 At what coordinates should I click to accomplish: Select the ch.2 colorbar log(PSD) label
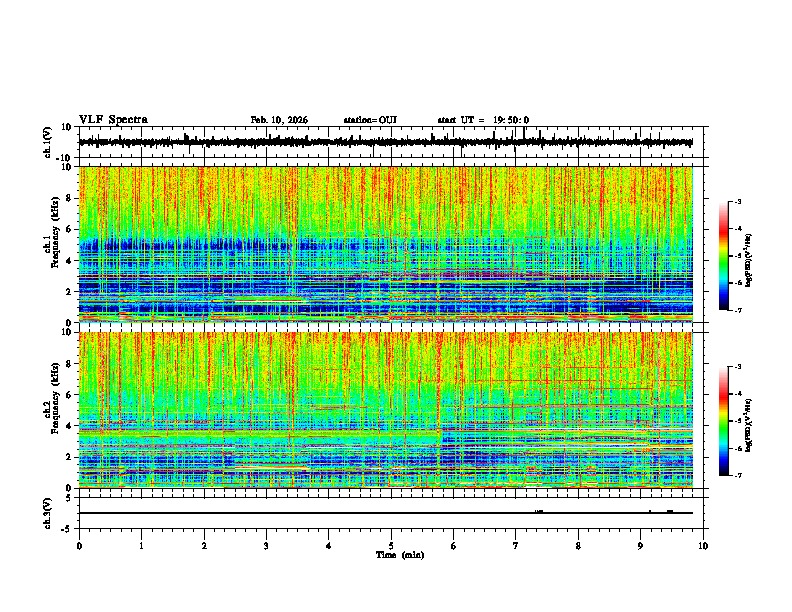coord(749,424)
